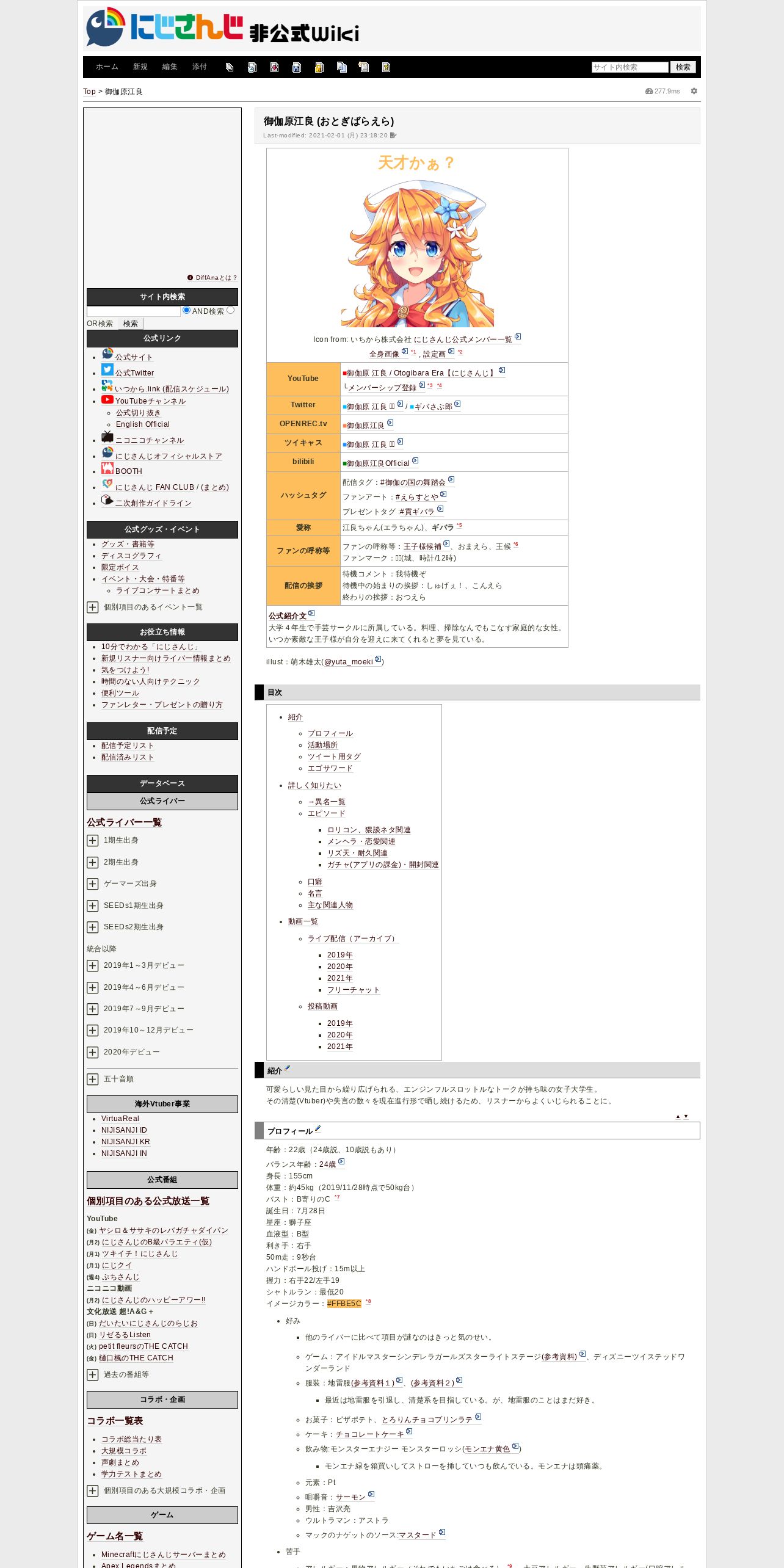
Task: Select the 海外Vtuber事業 section tab
Action: coord(162,1104)
